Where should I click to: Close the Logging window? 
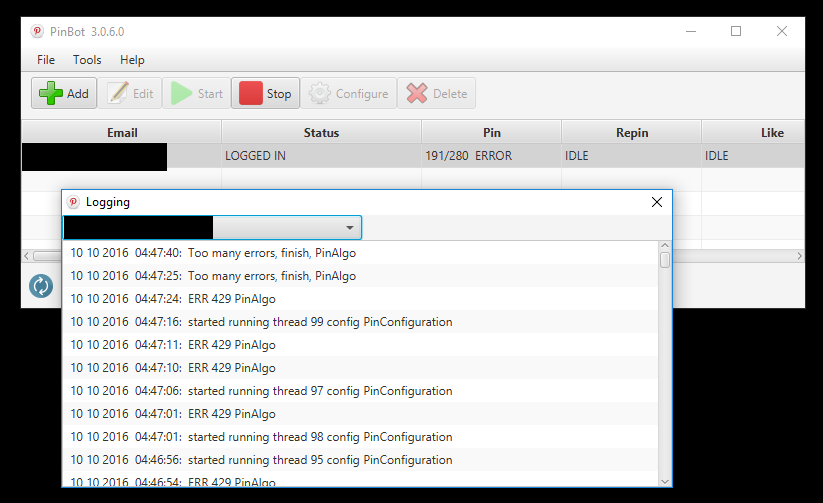coord(657,202)
